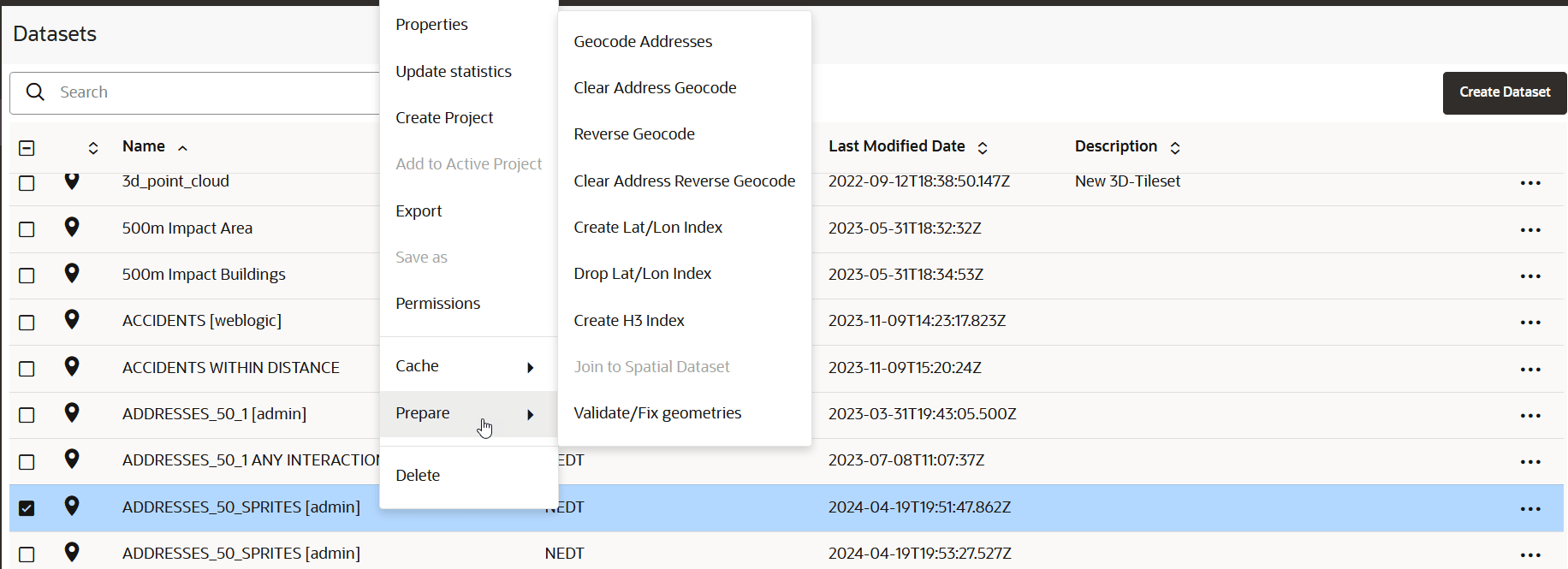Click the 500m Impact Area dataset name

pos(187,228)
